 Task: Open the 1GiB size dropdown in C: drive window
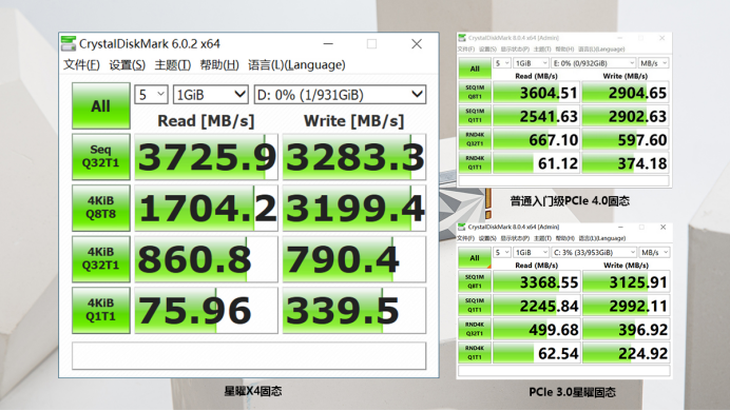(531, 252)
